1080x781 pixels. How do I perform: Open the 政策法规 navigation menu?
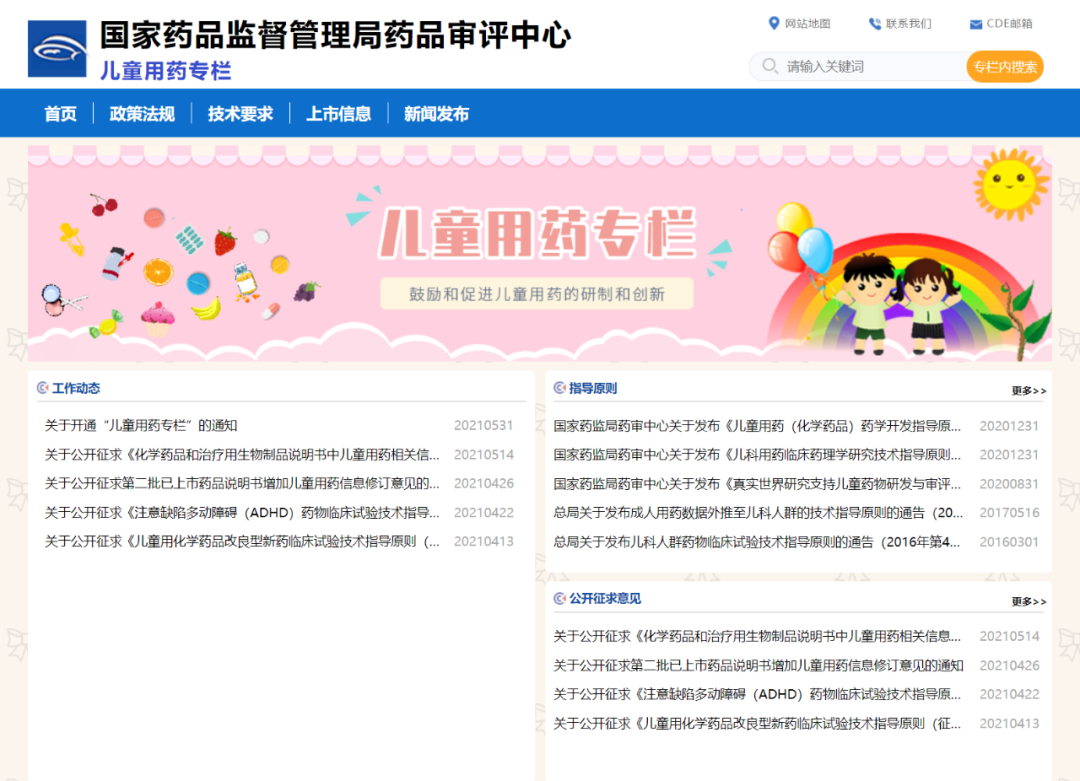142,114
